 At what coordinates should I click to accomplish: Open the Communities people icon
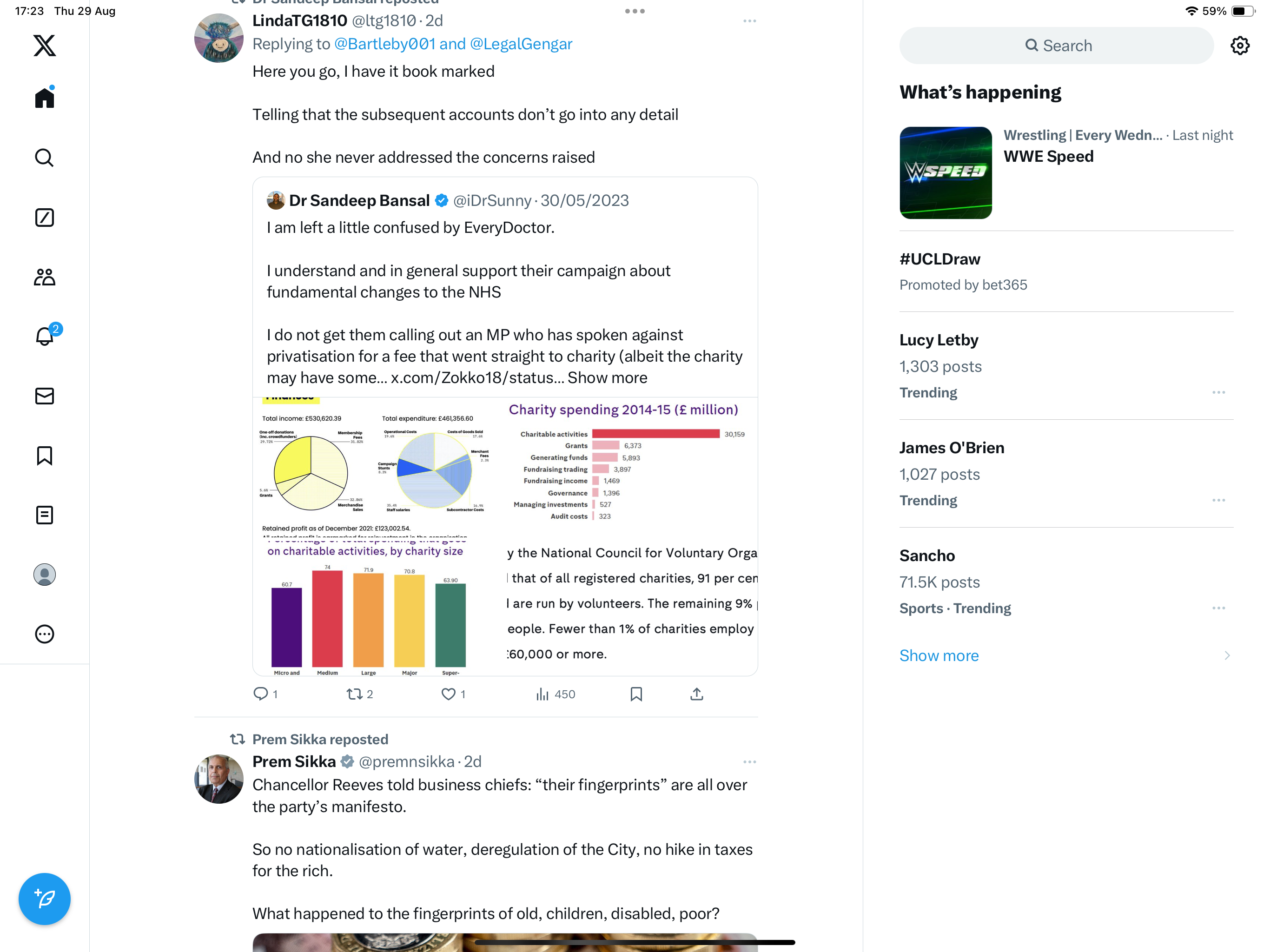click(x=44, y=277)
